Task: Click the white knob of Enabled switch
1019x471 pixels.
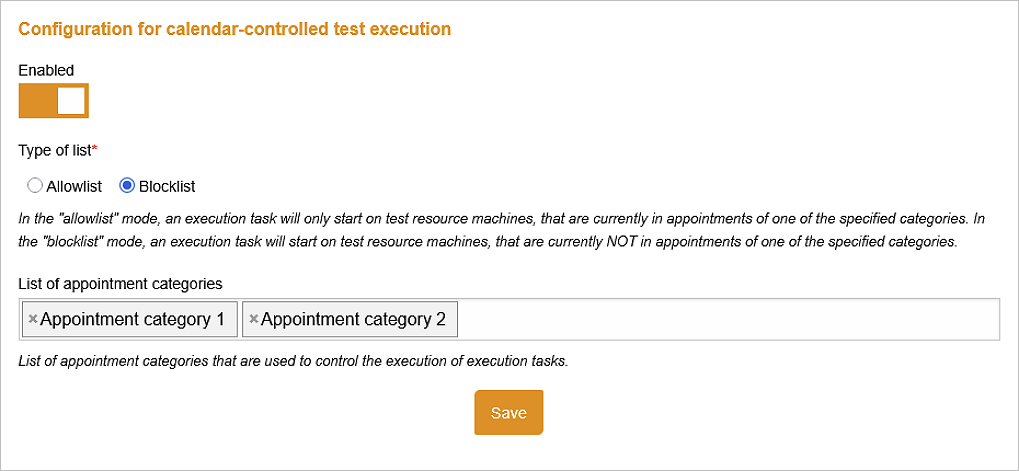Action: pos(71,101)
